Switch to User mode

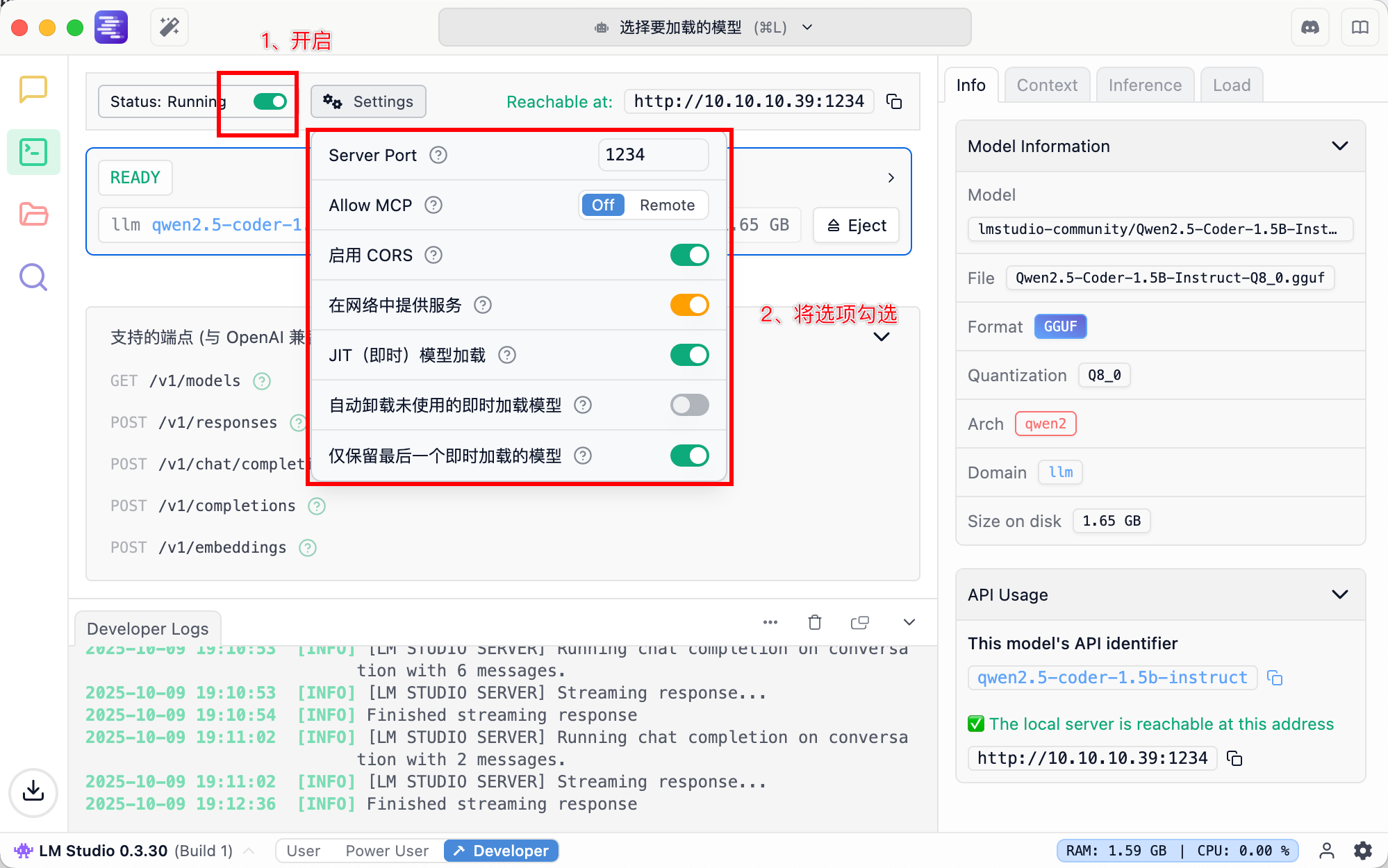coord(304,851)
